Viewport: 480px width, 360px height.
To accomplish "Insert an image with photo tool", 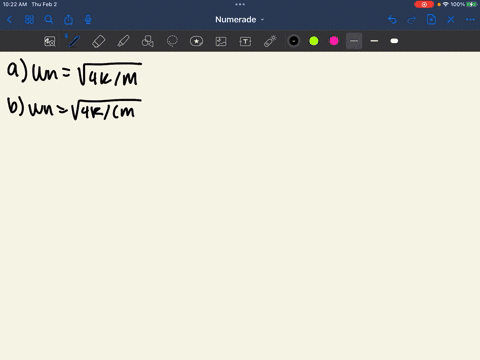I will tap(221, 41).
